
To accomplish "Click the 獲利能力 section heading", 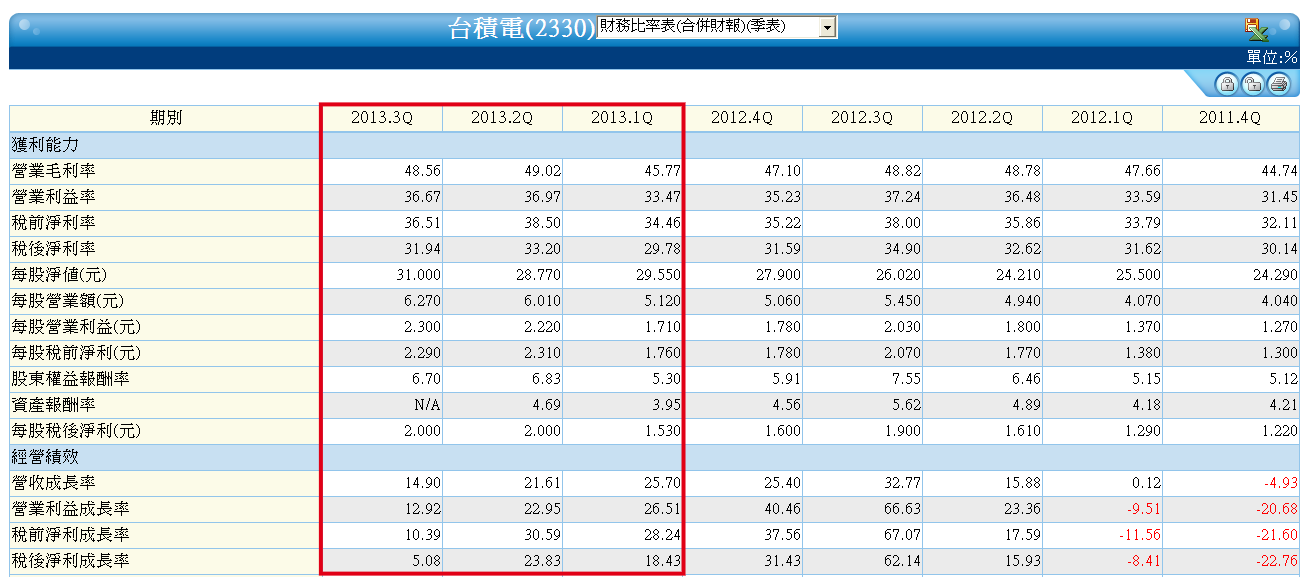I will 44,145.
